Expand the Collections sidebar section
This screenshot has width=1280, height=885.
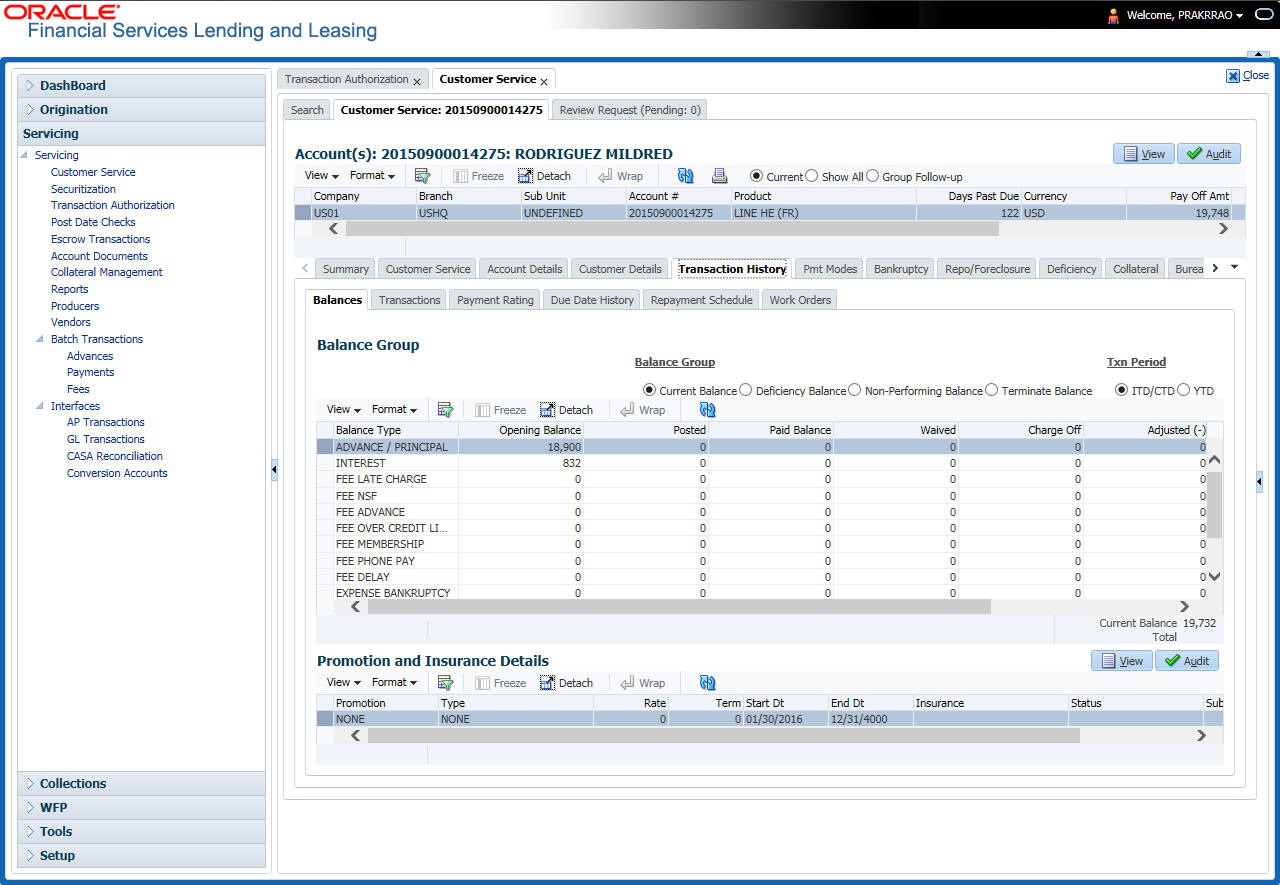coord(72,784)
